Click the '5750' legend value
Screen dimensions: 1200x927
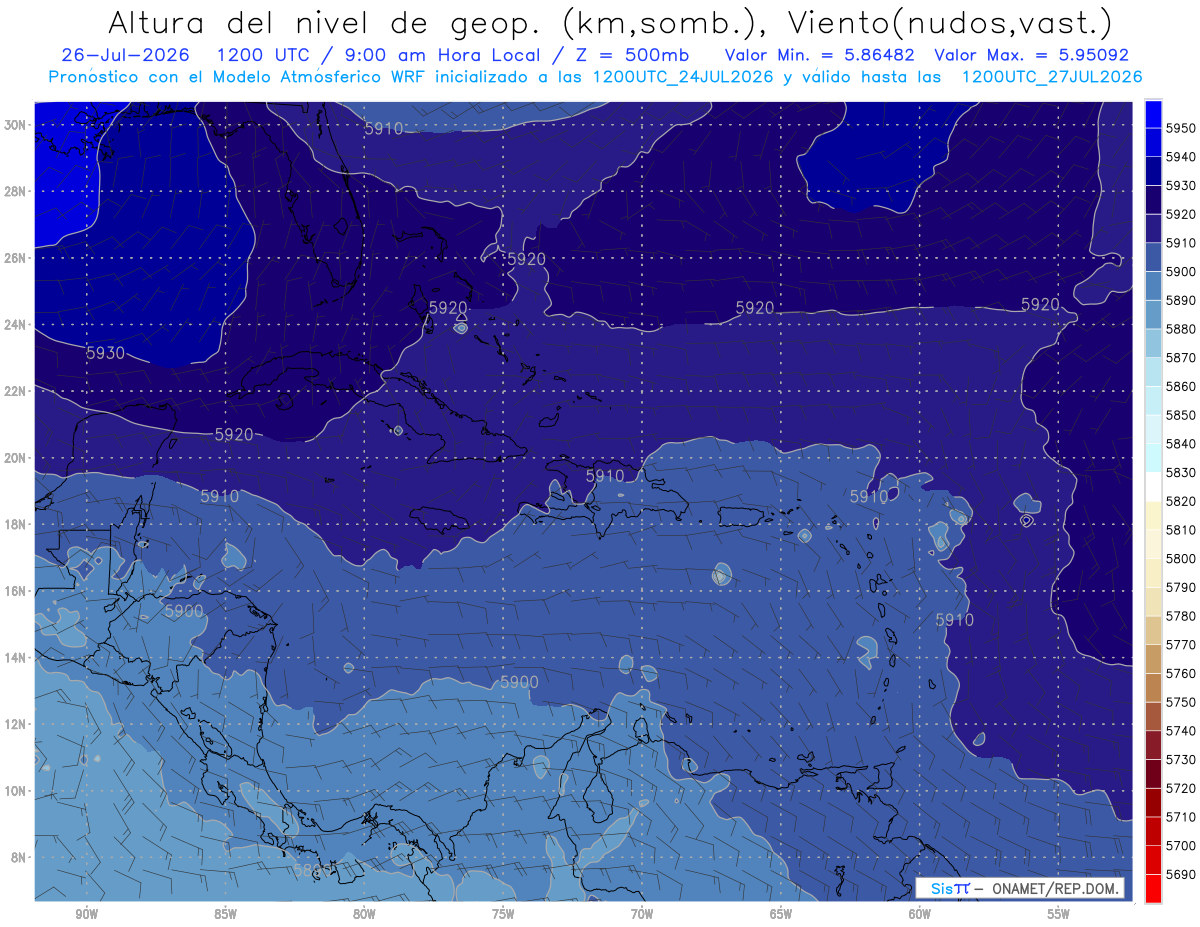(x=1181, y=701)
